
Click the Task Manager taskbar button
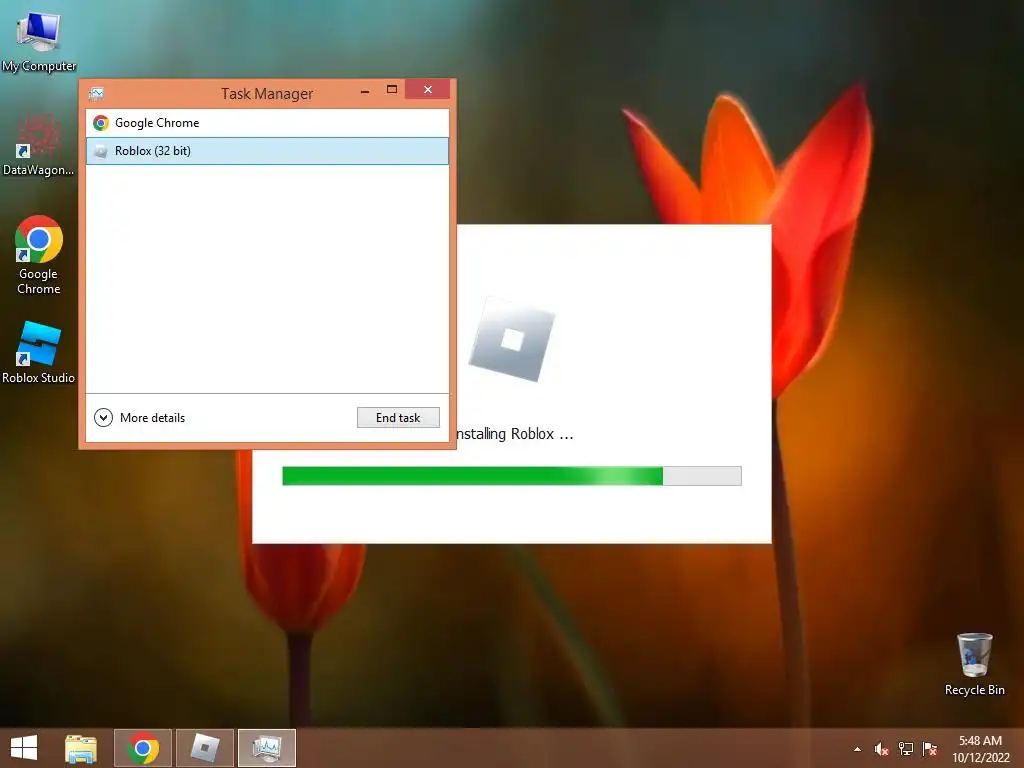(267, 748)
